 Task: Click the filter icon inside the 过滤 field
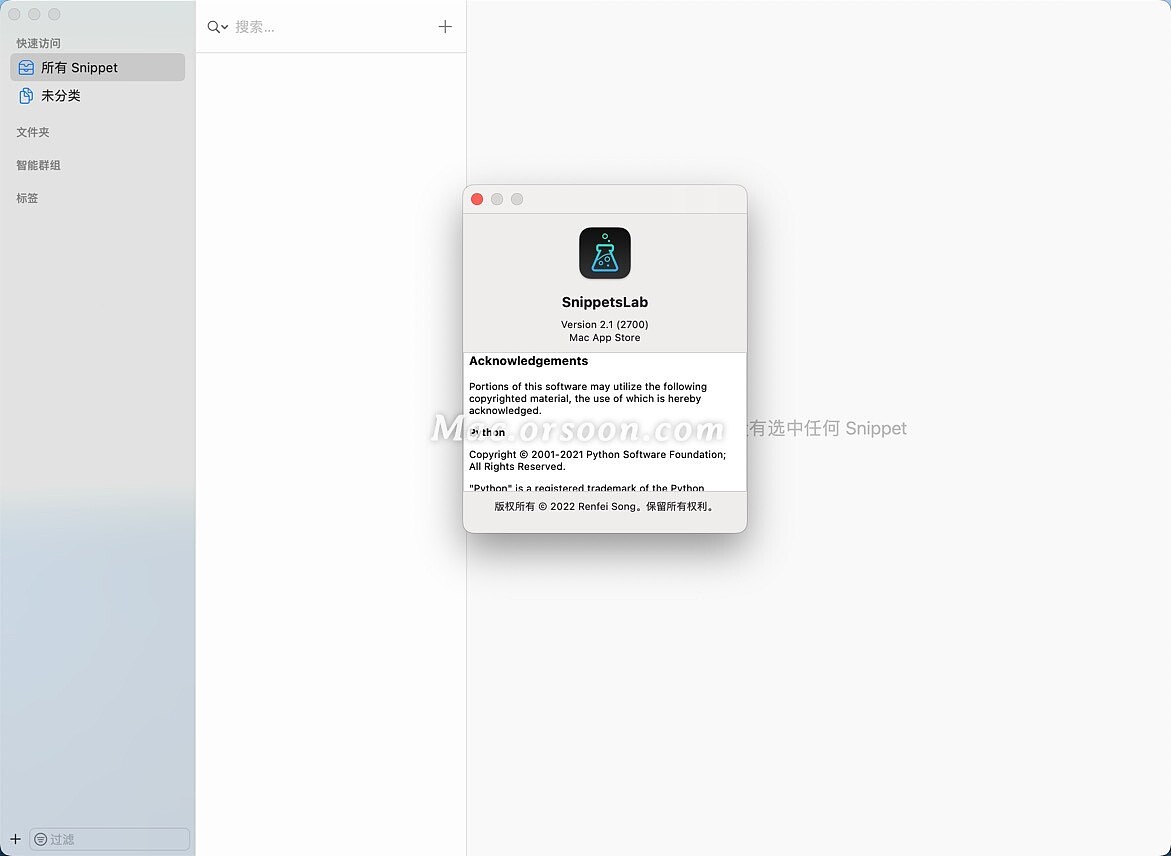coord(39,839)
